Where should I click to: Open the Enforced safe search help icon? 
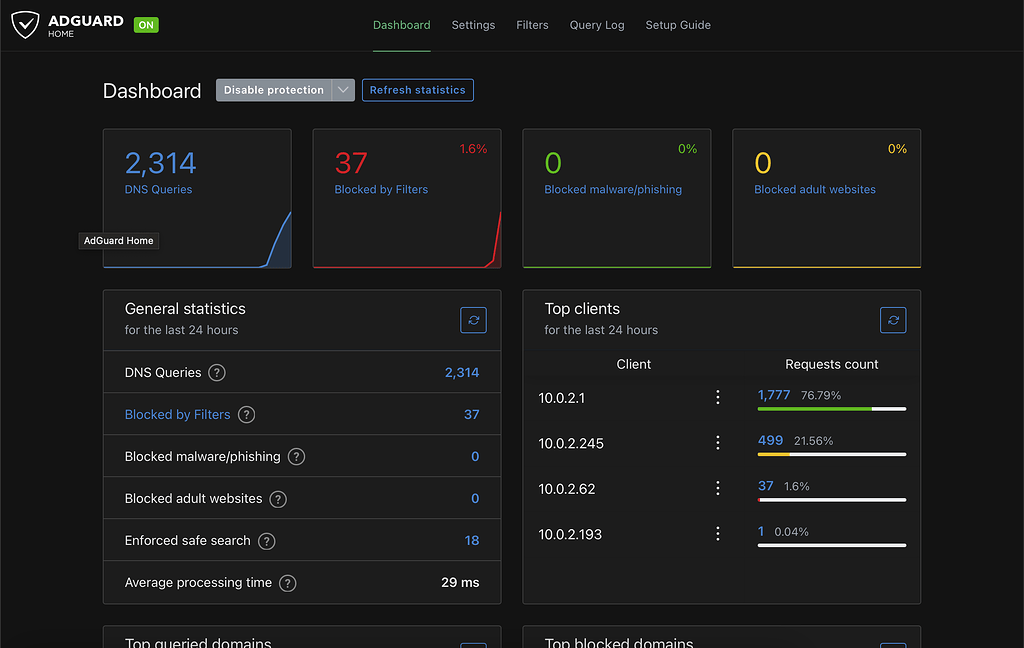click(266, 540)
